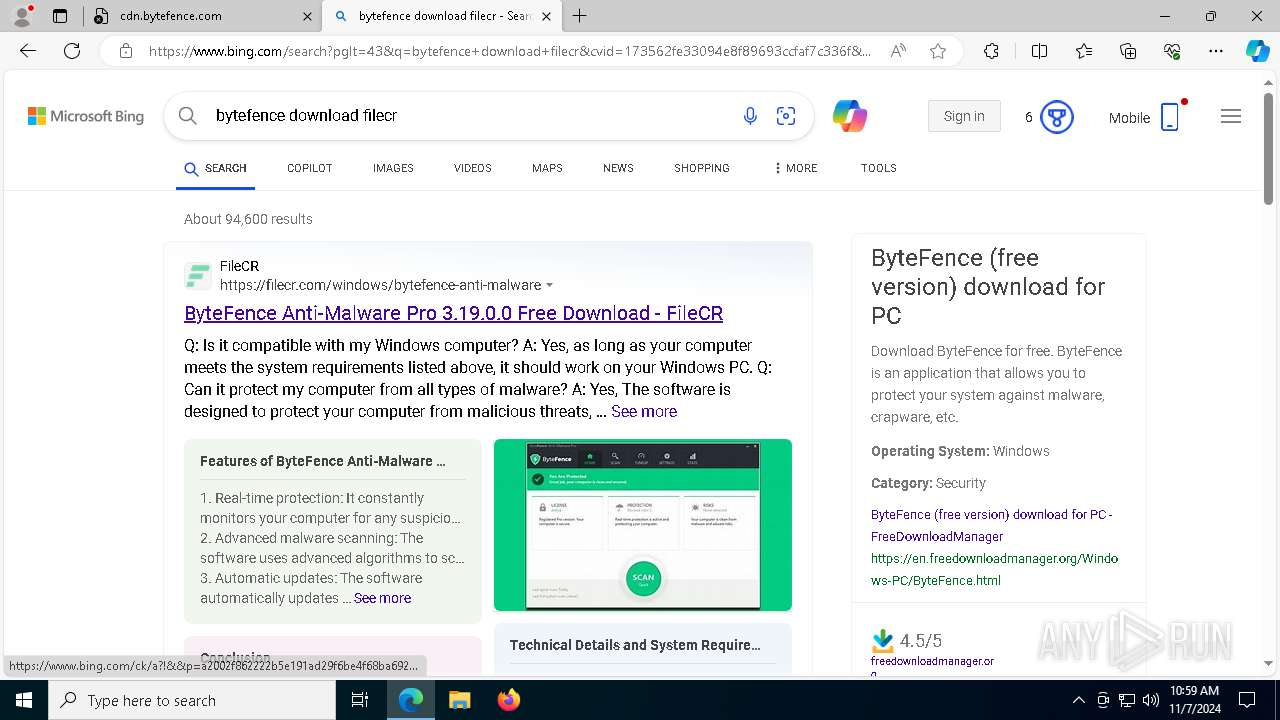
Task: Select the Maps search tab
Action: tap(547, 168)
